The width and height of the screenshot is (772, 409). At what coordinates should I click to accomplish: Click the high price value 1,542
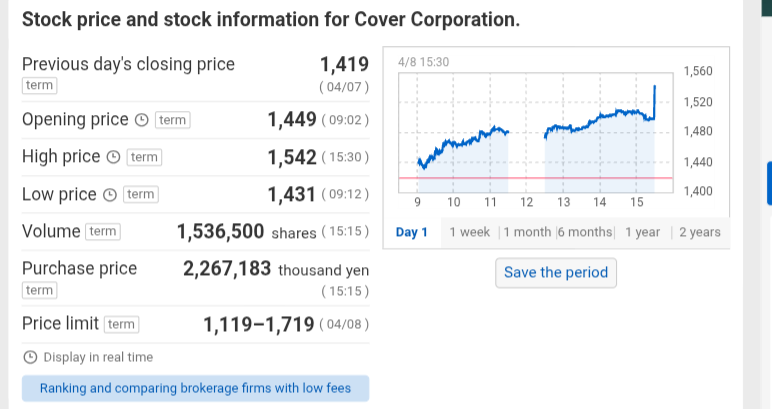pos(292,157)
